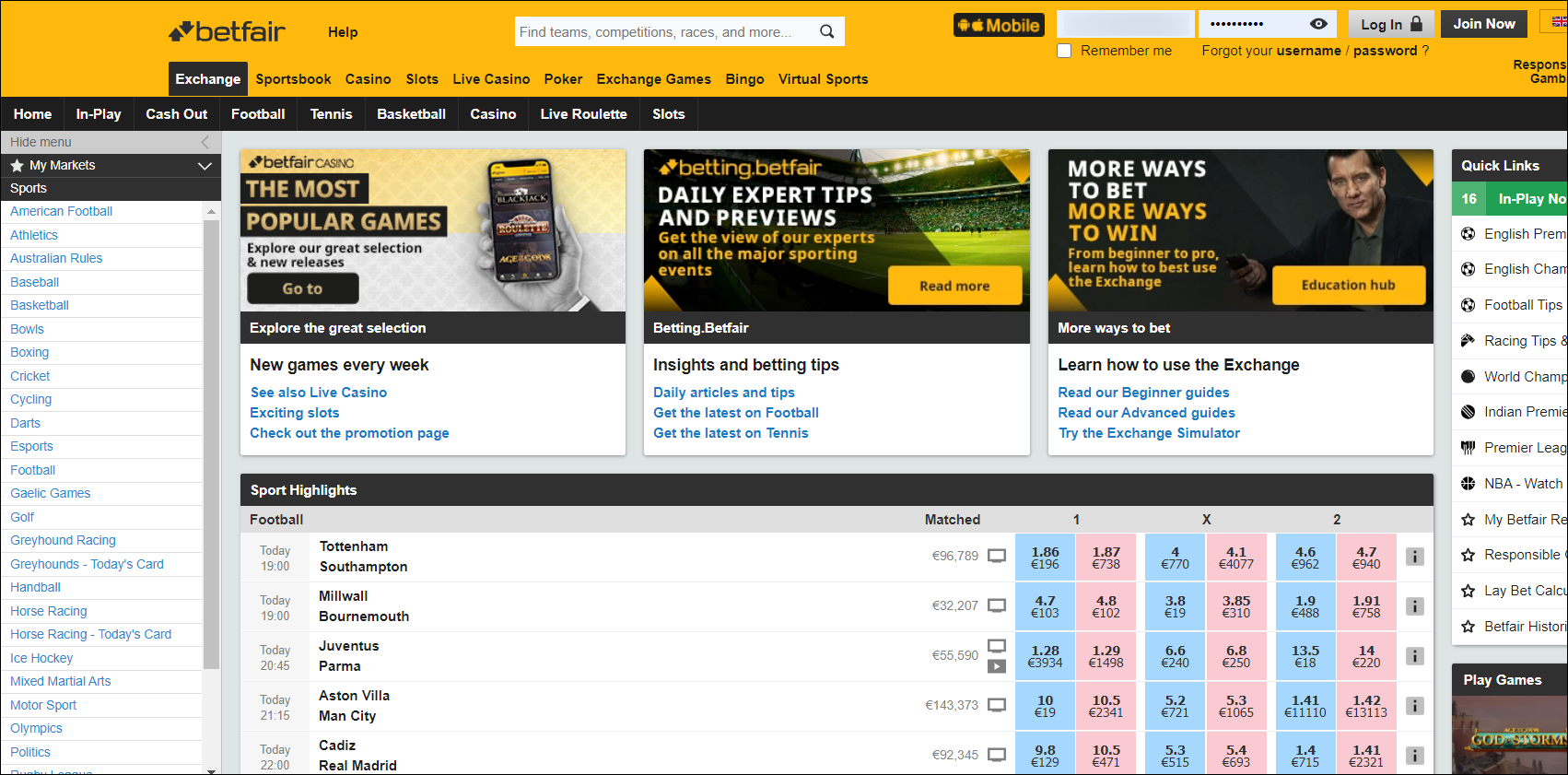This screenshot has width=1568, height=775.
Task: Click TV icon for Cadiz match
Action: (997, 755)
